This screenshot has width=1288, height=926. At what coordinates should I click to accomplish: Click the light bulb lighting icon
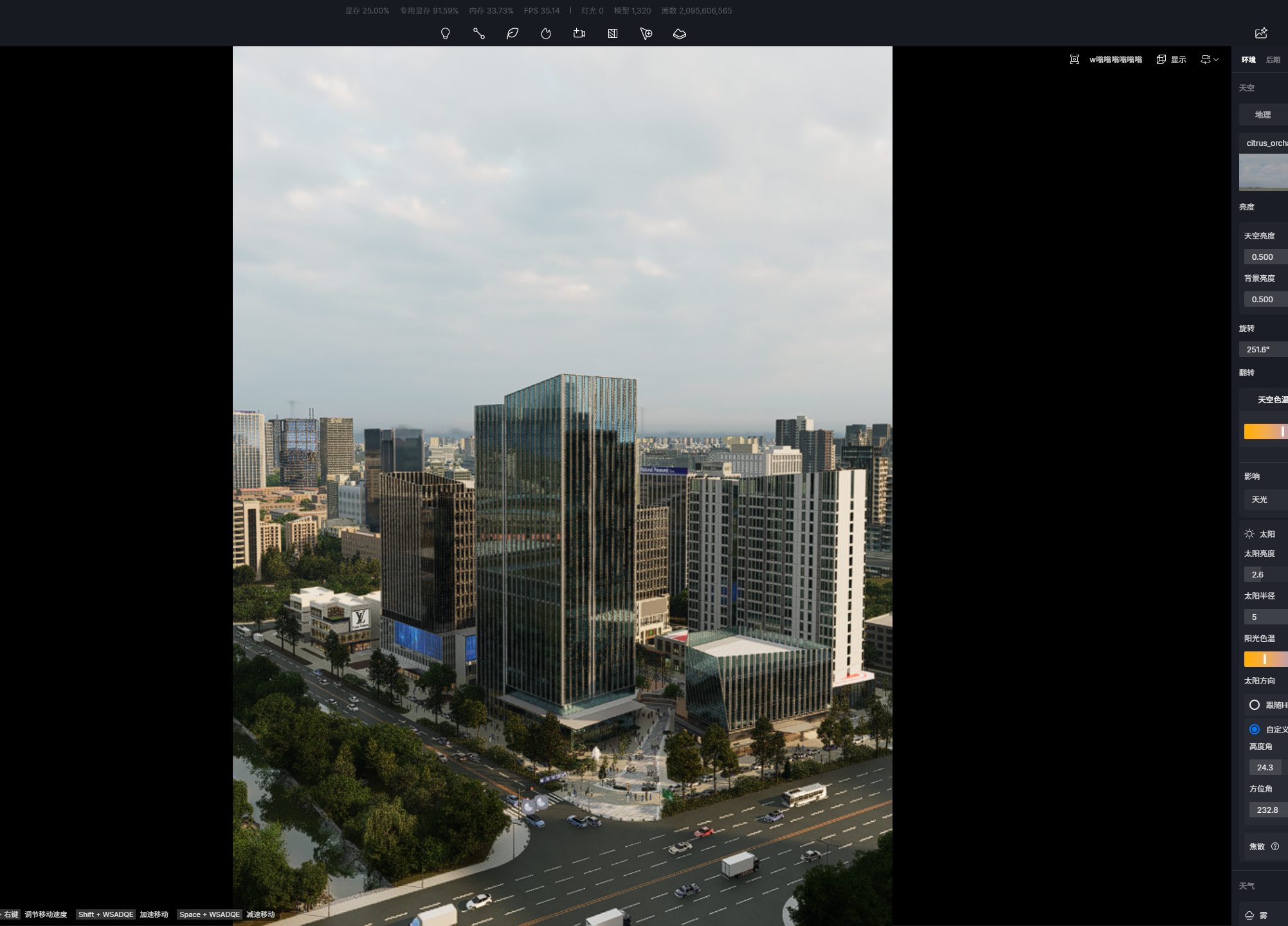point(445,33)
